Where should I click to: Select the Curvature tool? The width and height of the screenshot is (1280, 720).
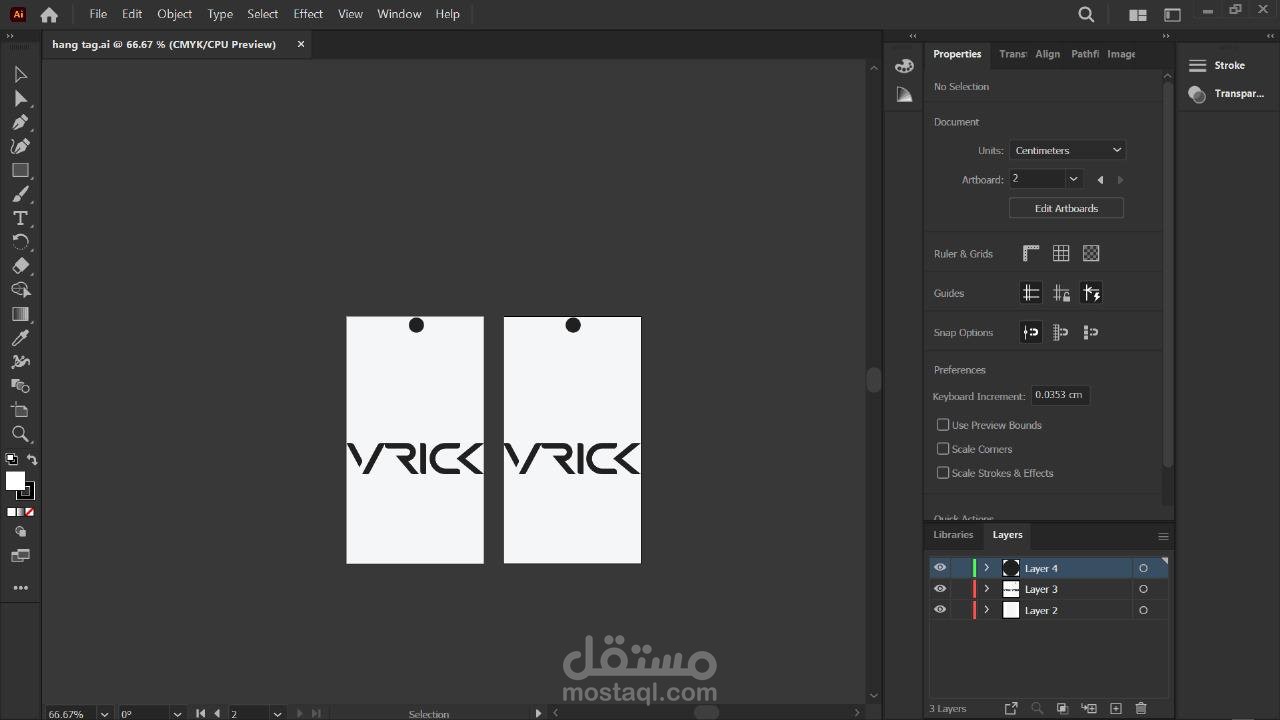coord(20,146)
